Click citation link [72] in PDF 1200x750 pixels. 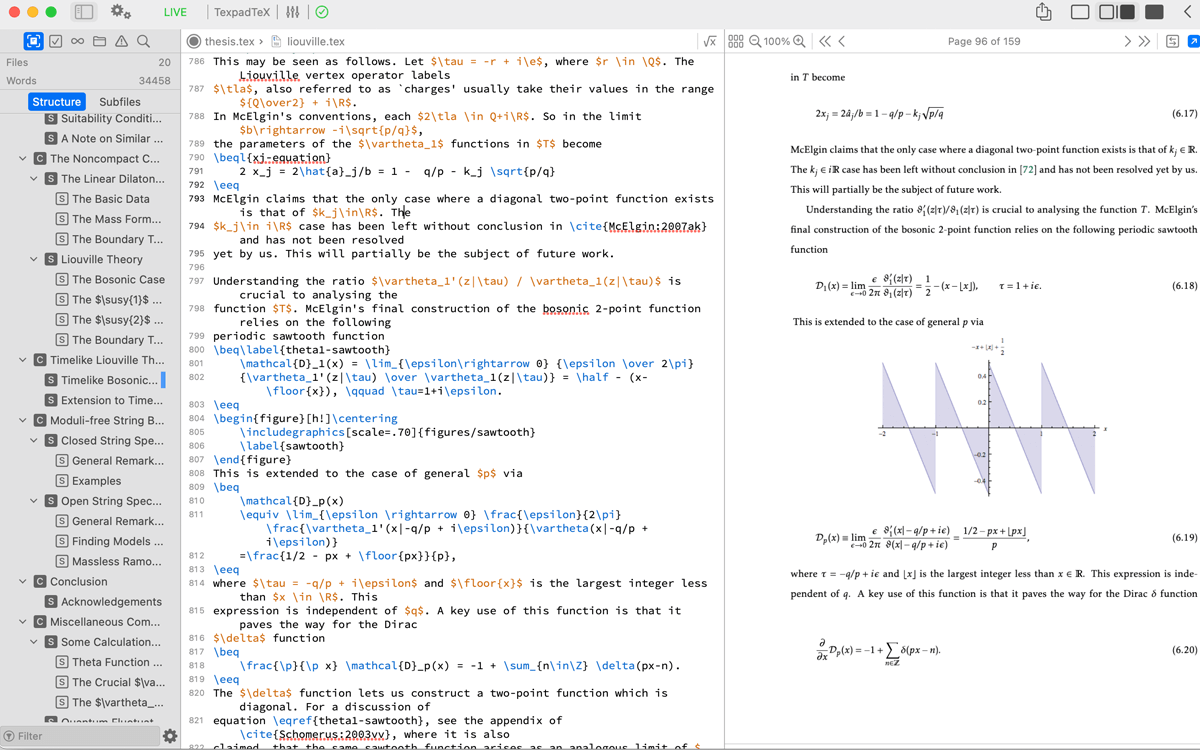click(1028, 170)
